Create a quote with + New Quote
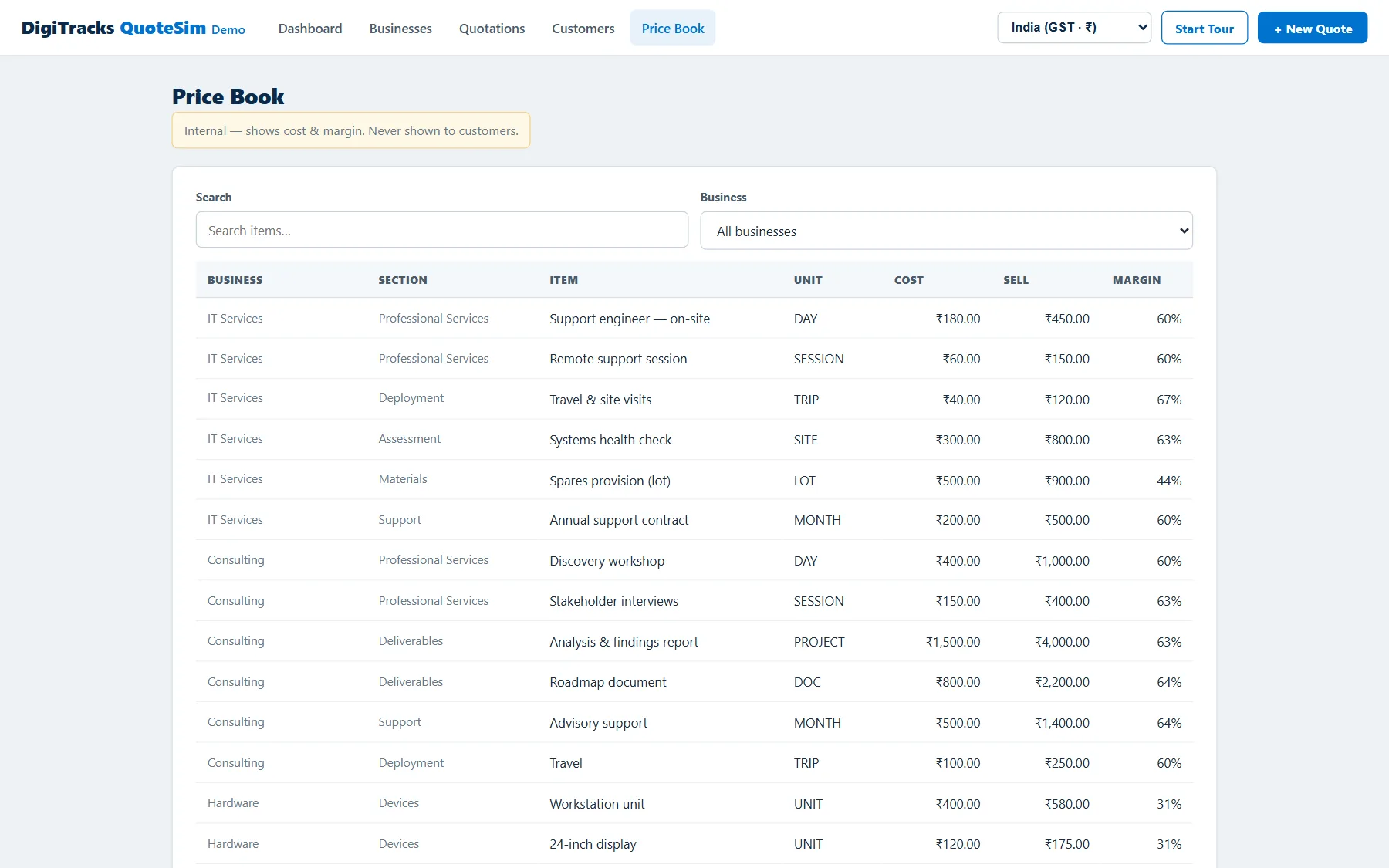1389x868 pixels. (x=1313, y=29)
